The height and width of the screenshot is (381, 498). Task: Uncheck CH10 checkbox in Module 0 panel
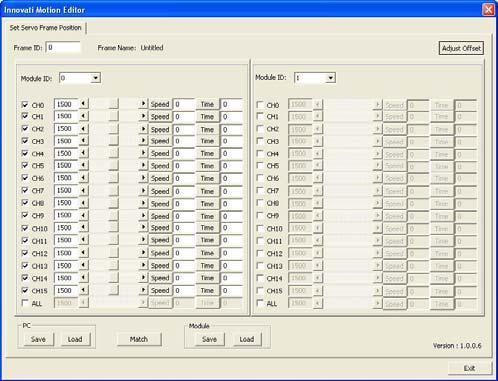(x=25, y=228)
